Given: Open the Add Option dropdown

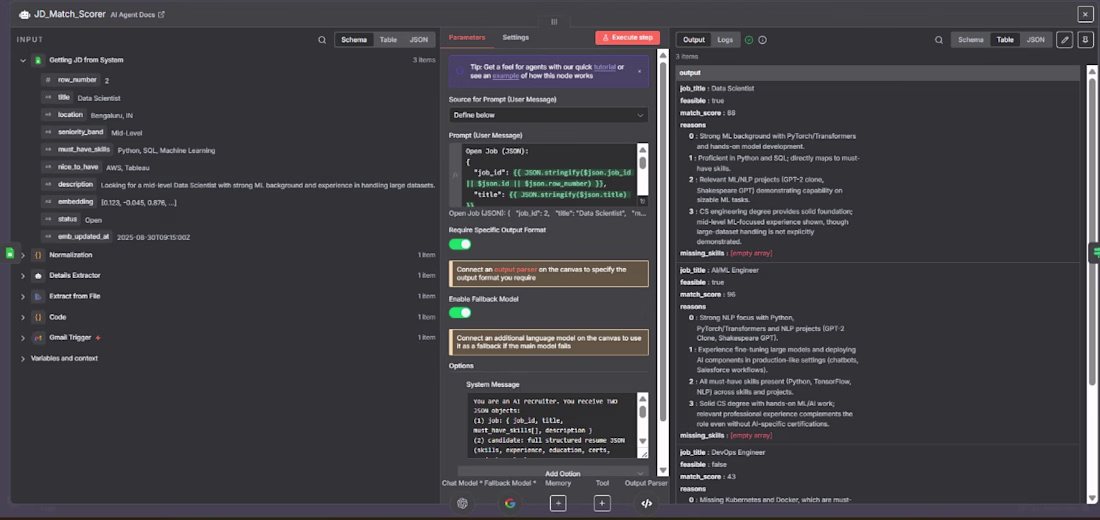Looking at the screenshot, I should tap(553, 472).
